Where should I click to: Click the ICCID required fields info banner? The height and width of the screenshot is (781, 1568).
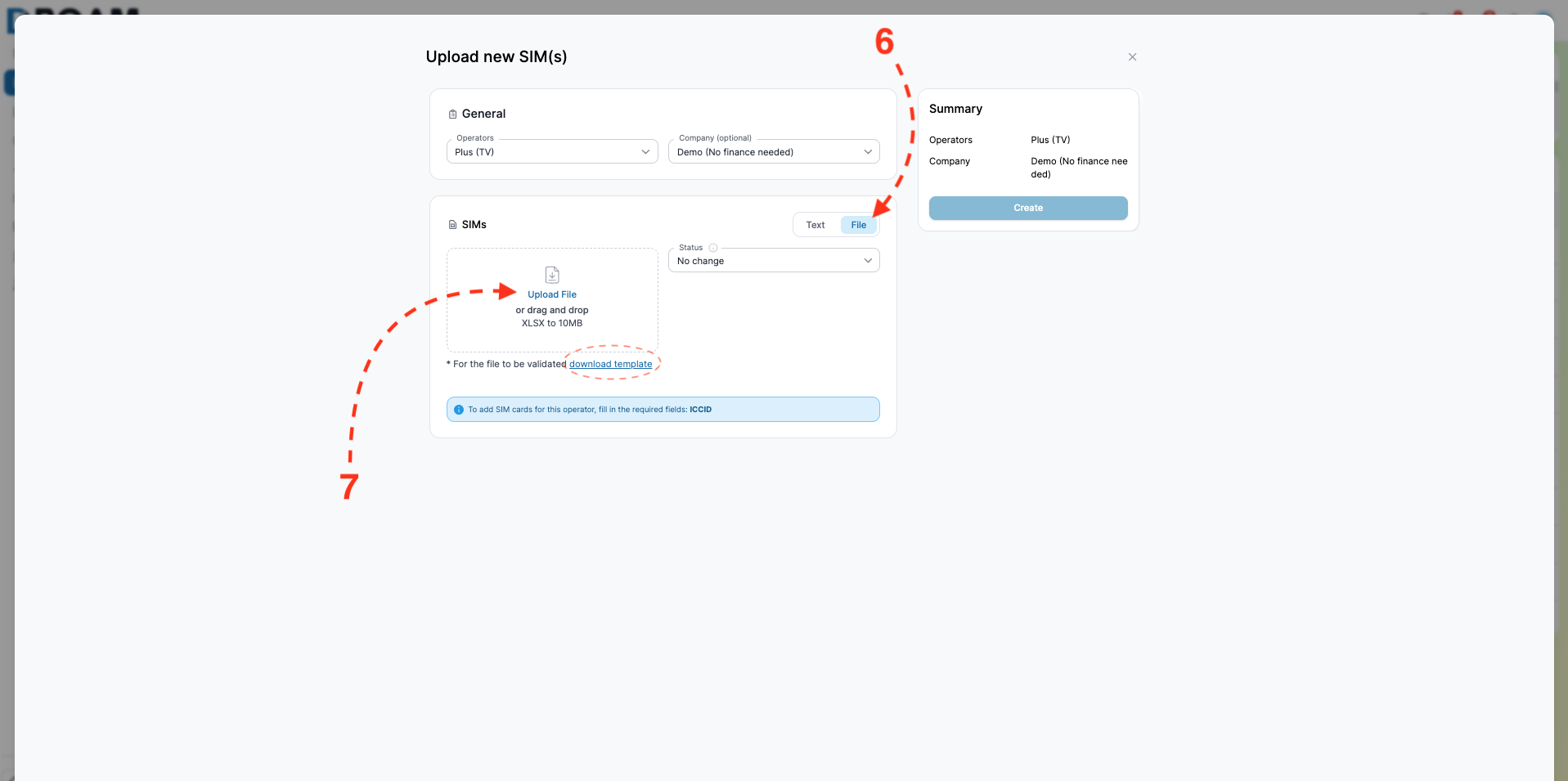663,410
